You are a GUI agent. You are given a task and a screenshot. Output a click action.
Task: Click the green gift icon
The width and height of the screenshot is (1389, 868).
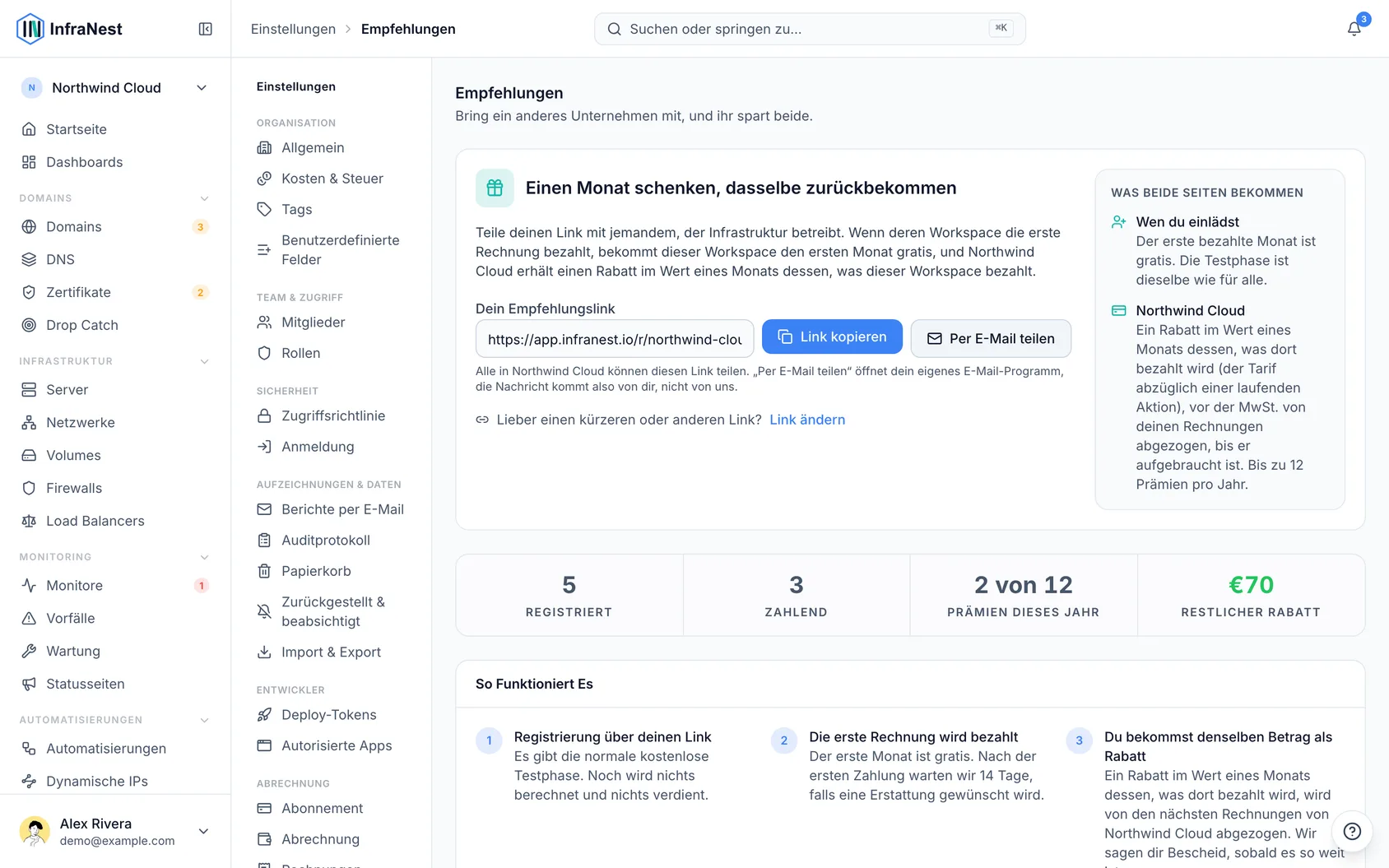(x=495, y=188)
